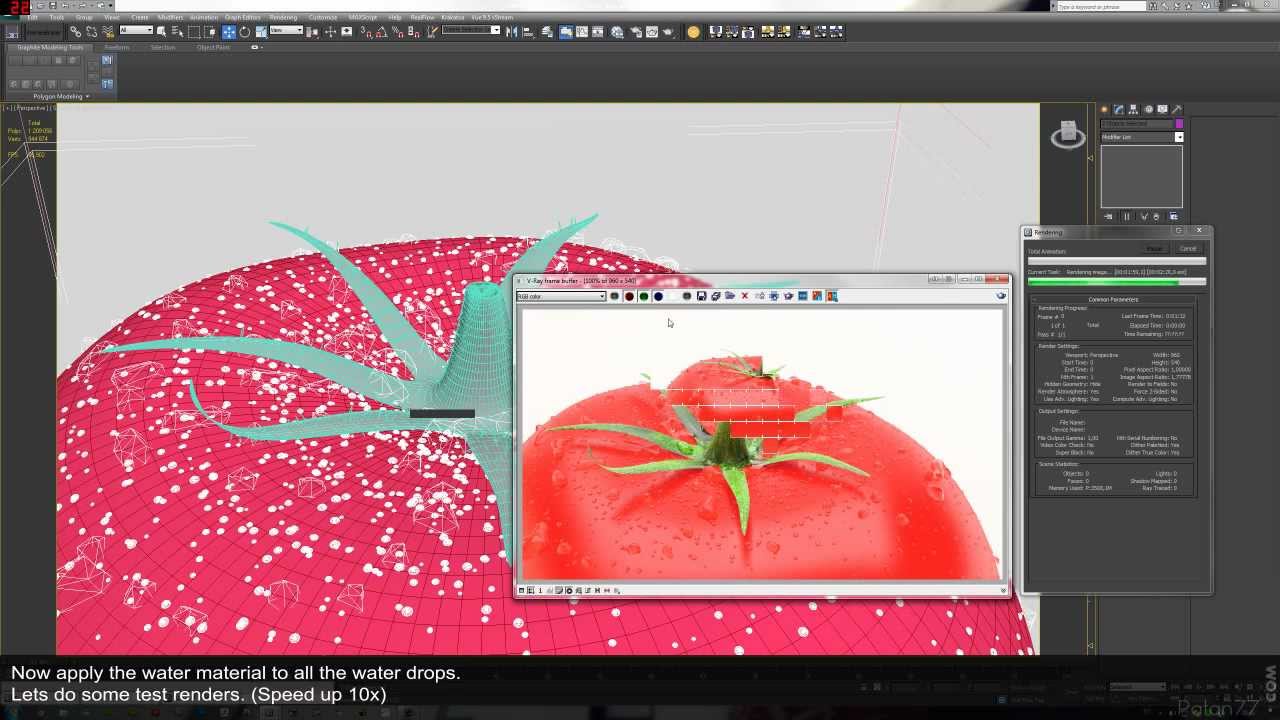Open the Rendering menu
Screen dimensions: 1280x720
(283, 17)
